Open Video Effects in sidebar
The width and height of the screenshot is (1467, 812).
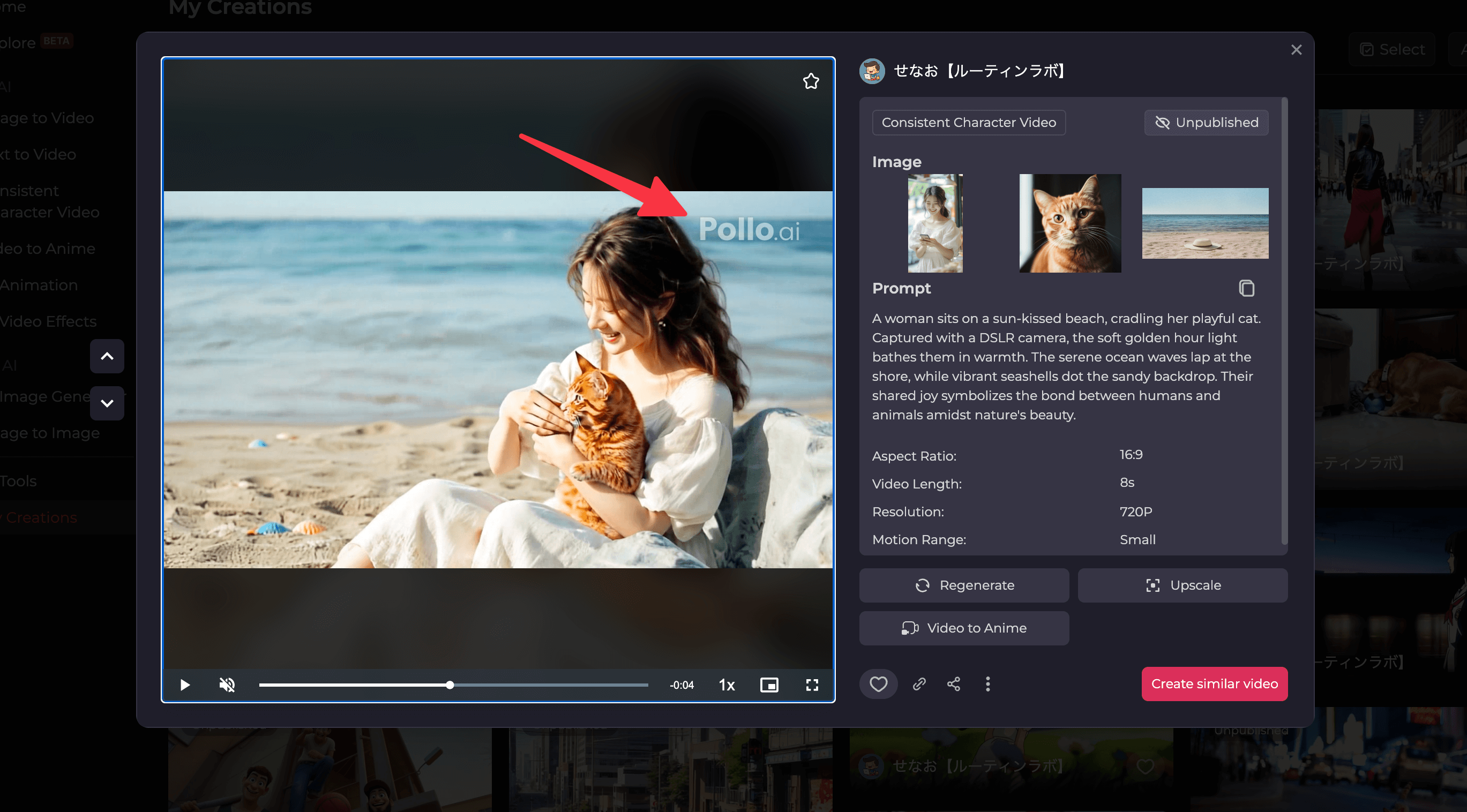[x=48, y=321]
